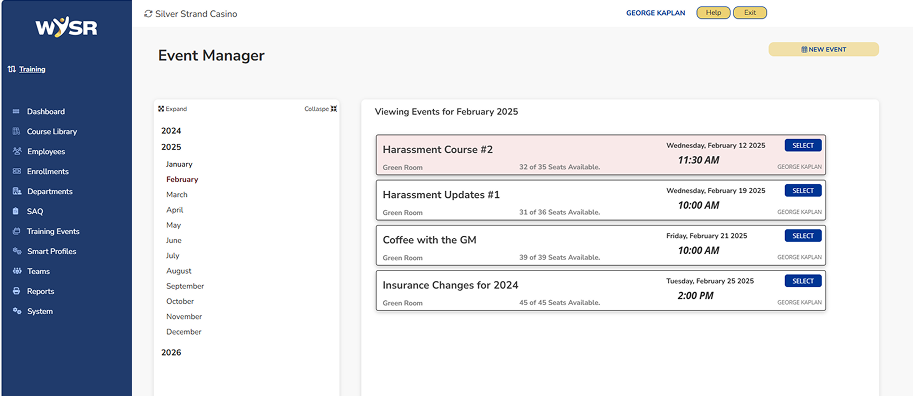Viewport: 913px width, 396px height.
Task: Collapse all years with Collapse label
Action: (317, 109)
